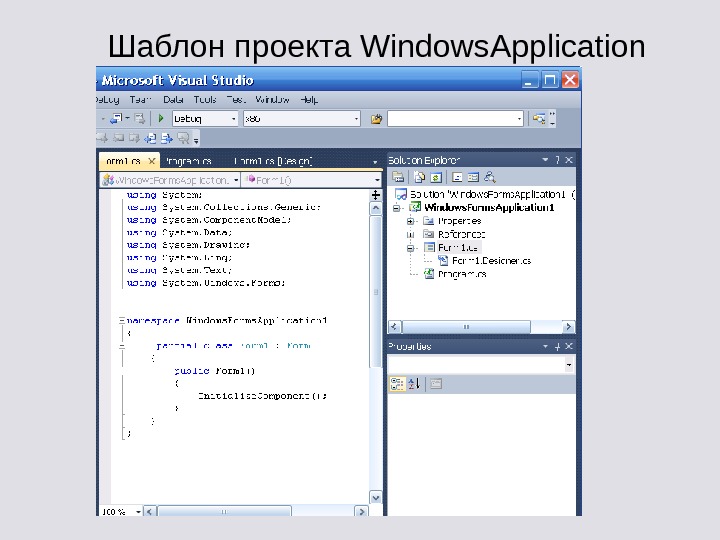Click the editor split handle above scrollbar

pos(376,195)
